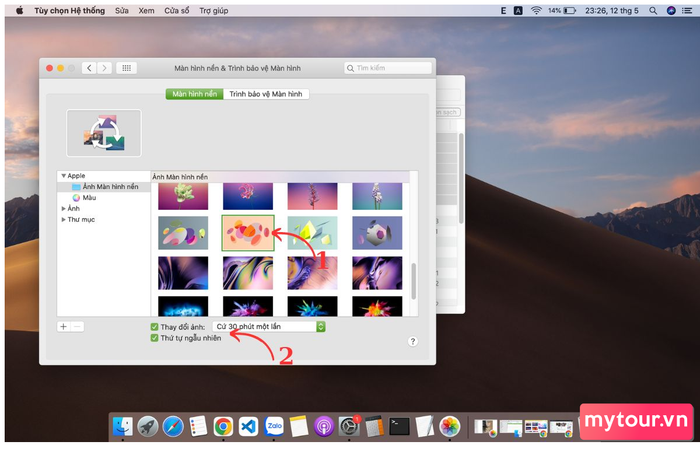The image size is (700, 449).
Task: Open Finder from the Dock
Action: (122, 426)
